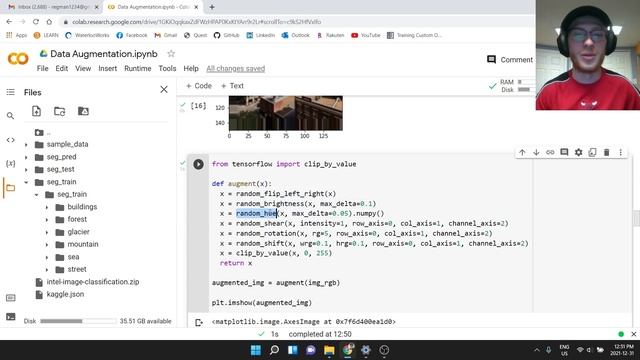The image size is (640, 360).
Task: Expand the glacier folder
Action: tap(47, 232)
